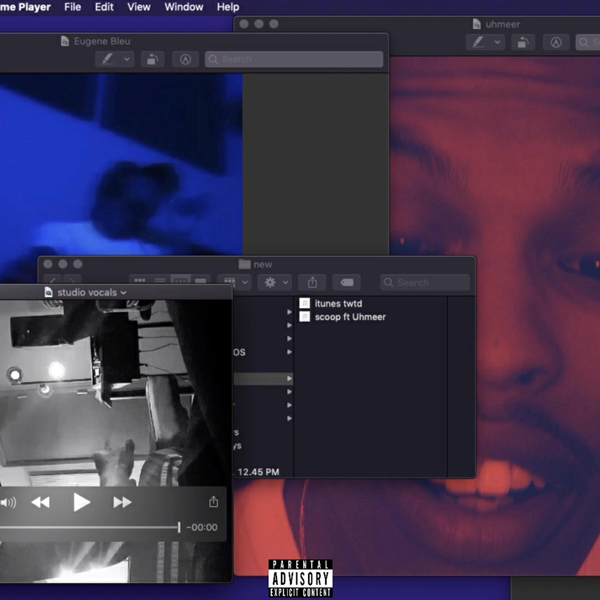
Task: Click the fast-forward button in QuickTime
Action: [122, 502]
